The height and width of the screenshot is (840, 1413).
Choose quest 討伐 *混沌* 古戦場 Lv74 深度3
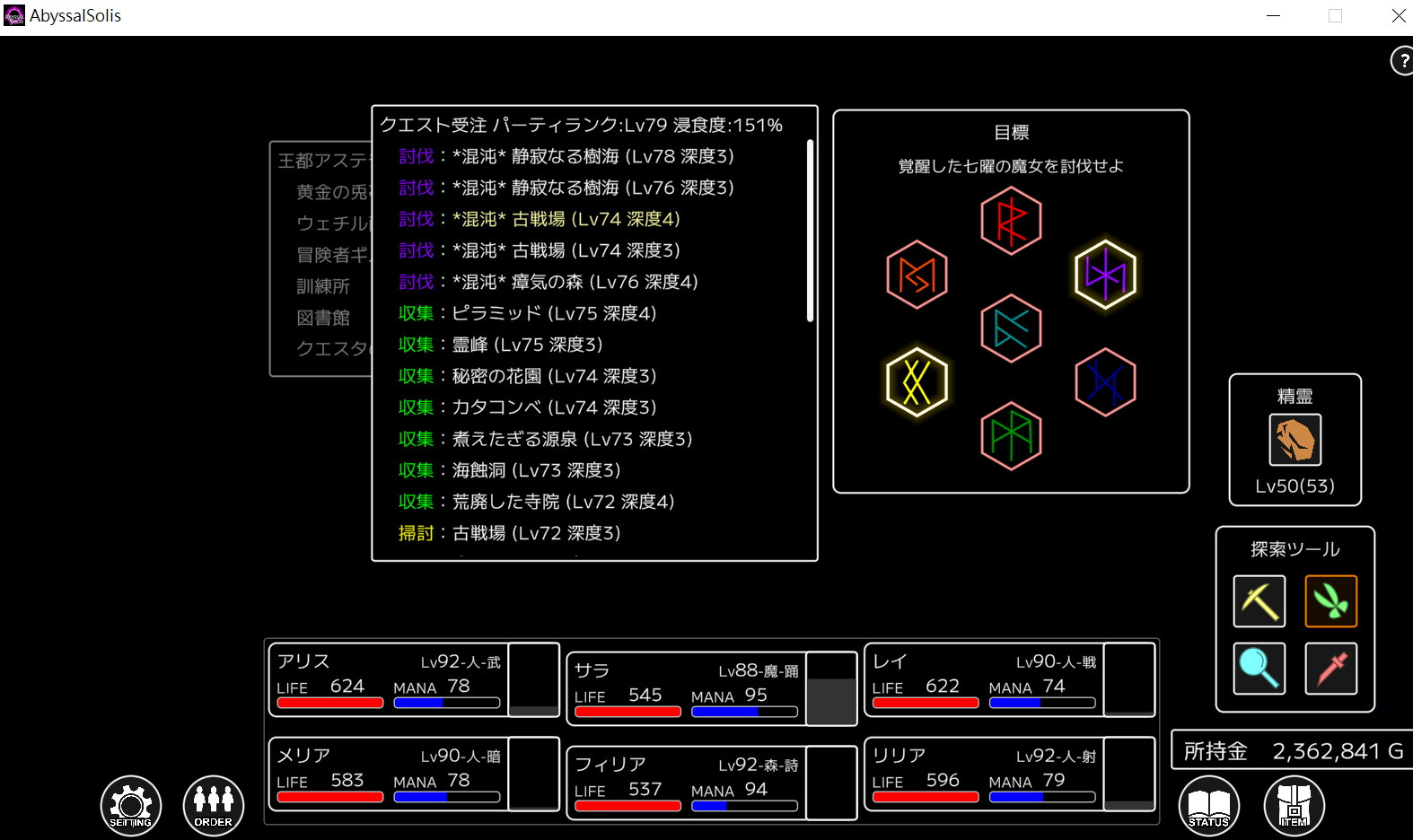tap(539, 250)
